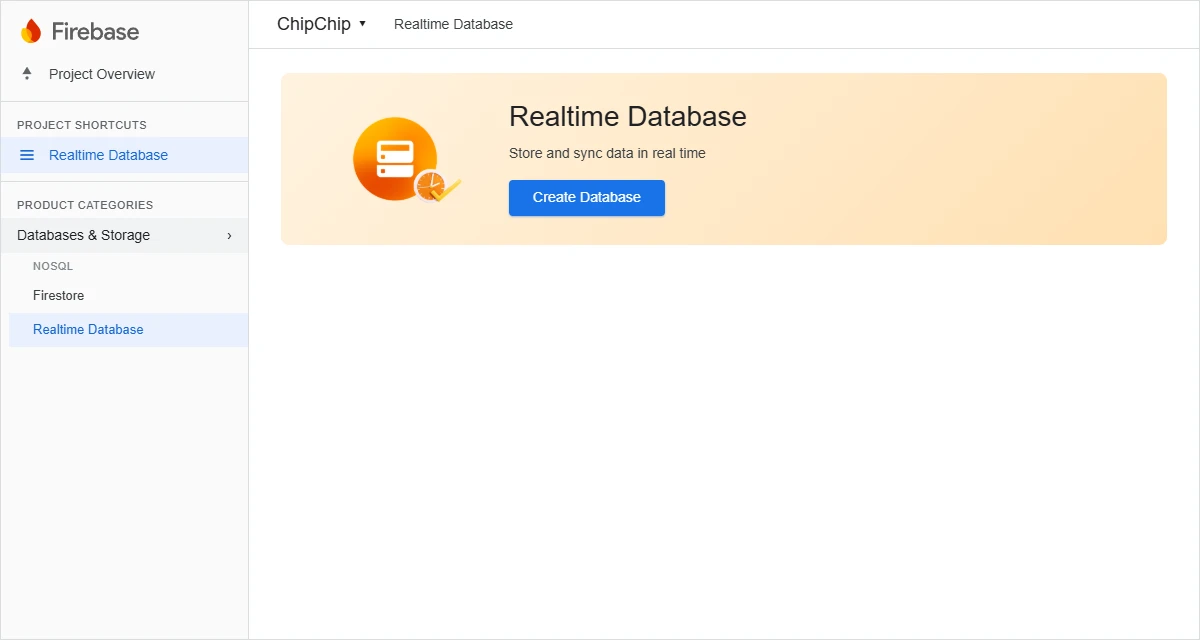Click the Firebase flame logo icon
The image size is (1200, 640).
click(x=31, y=31)
